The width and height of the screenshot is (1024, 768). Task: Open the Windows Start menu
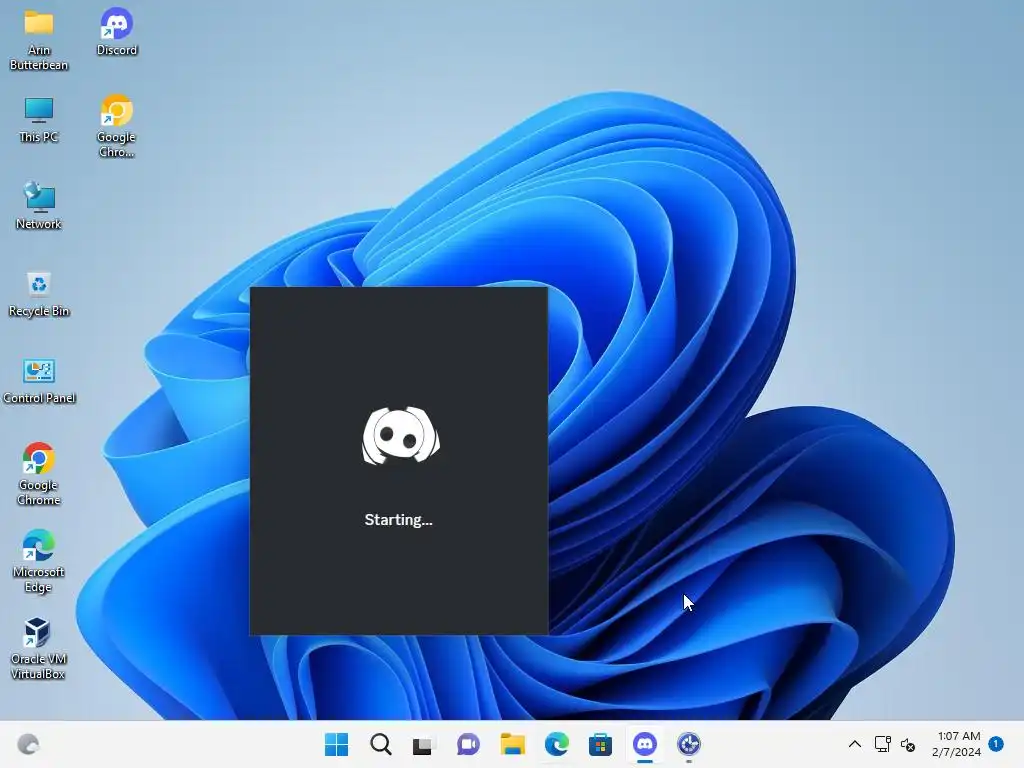tap(337, 744)
